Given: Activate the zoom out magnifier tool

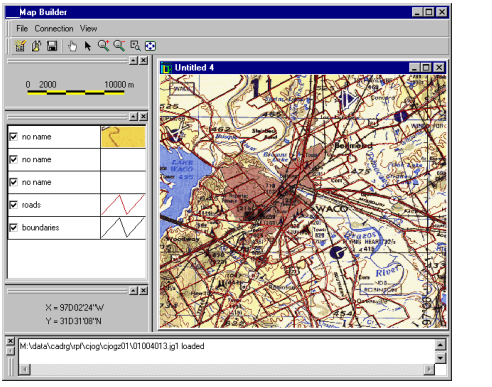Looking at the screenshot, I should click(x=119, y=46).
